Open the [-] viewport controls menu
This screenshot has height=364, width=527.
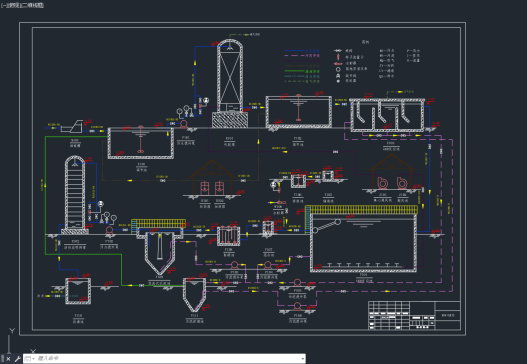click(x=3, y=5)
